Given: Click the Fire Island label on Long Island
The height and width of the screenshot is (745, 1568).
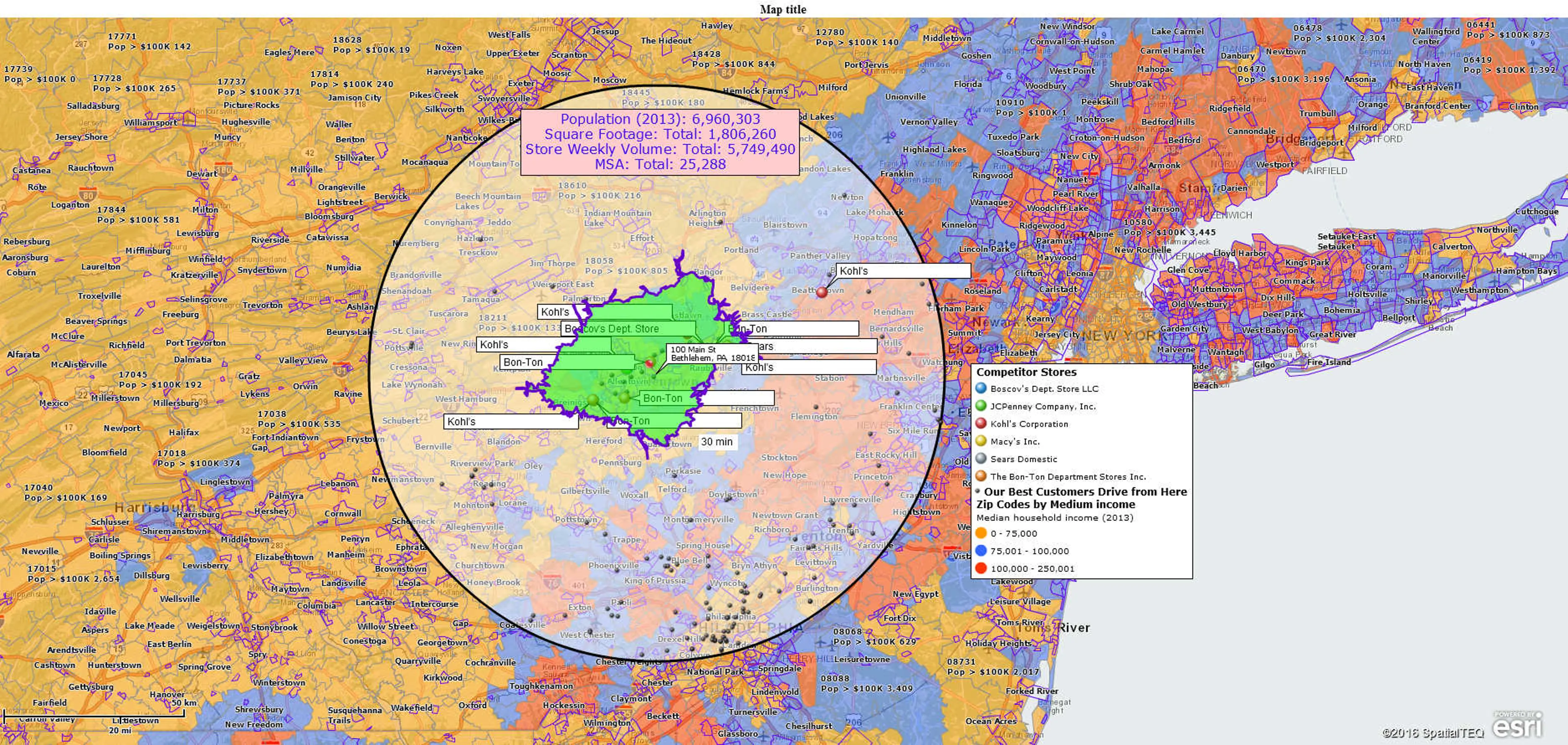Looking at the screenshot, I should tap(1329, 362).
